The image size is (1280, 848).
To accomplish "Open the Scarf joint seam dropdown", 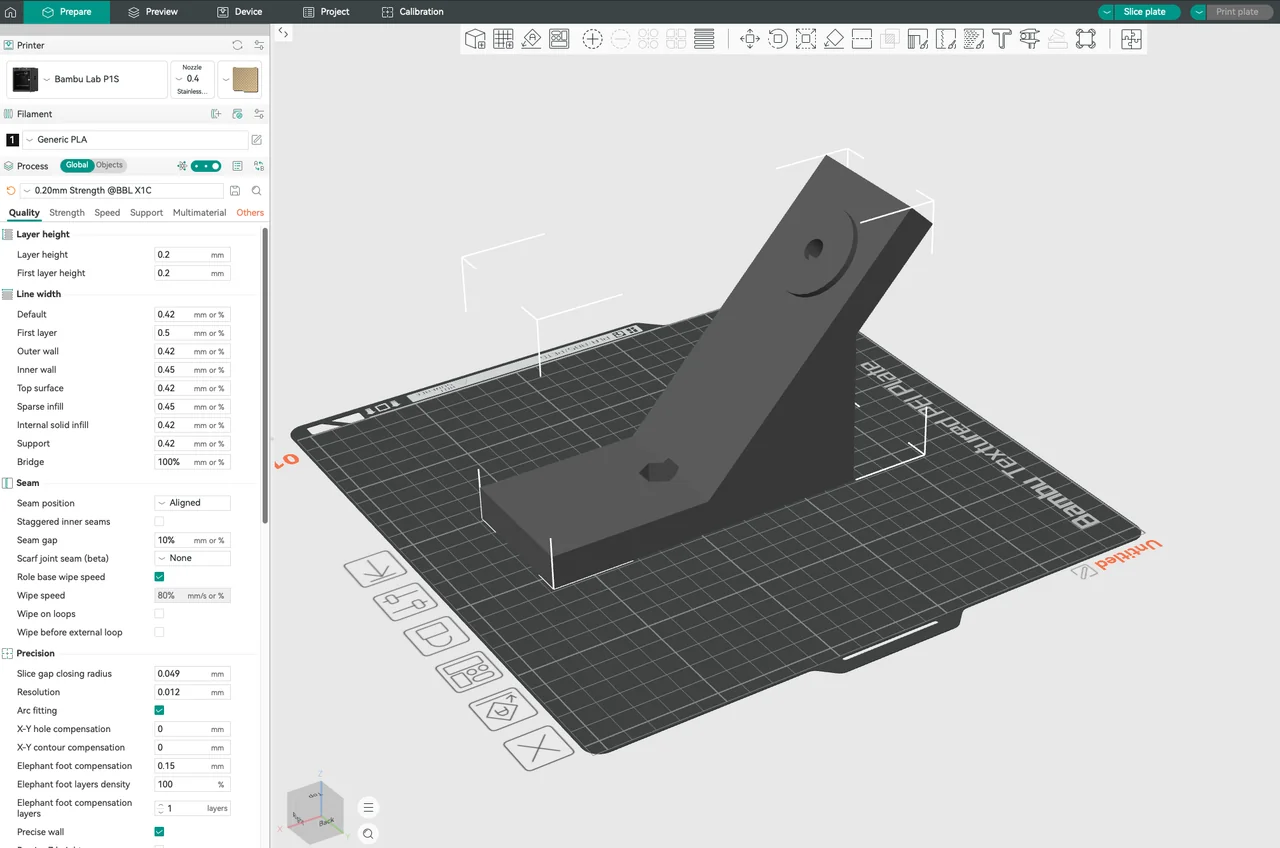I will (x=192, y=558).
